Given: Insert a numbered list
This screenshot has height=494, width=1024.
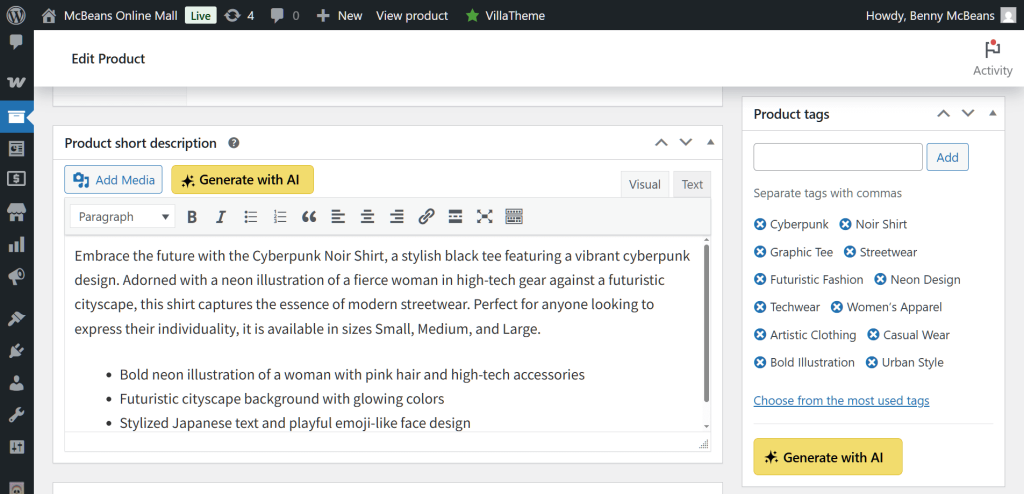Looking at the screenshot, I should pyautogui.click(x=280, y=217).
